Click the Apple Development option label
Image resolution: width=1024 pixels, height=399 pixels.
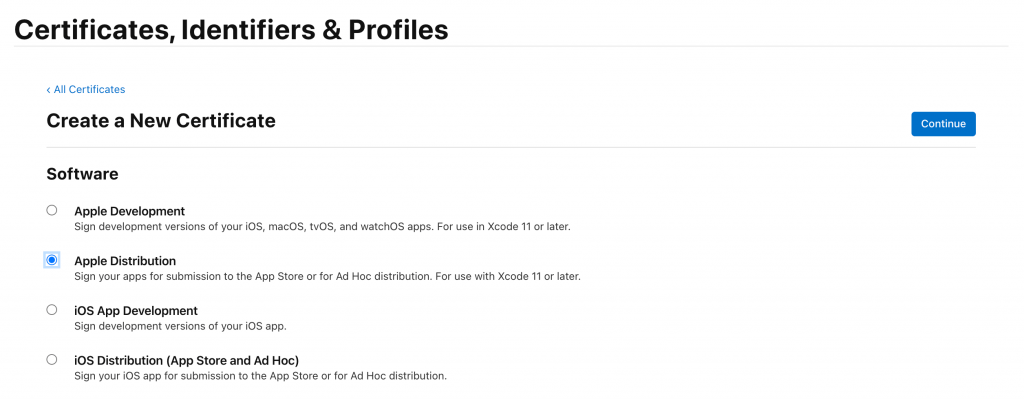[129, 212]
